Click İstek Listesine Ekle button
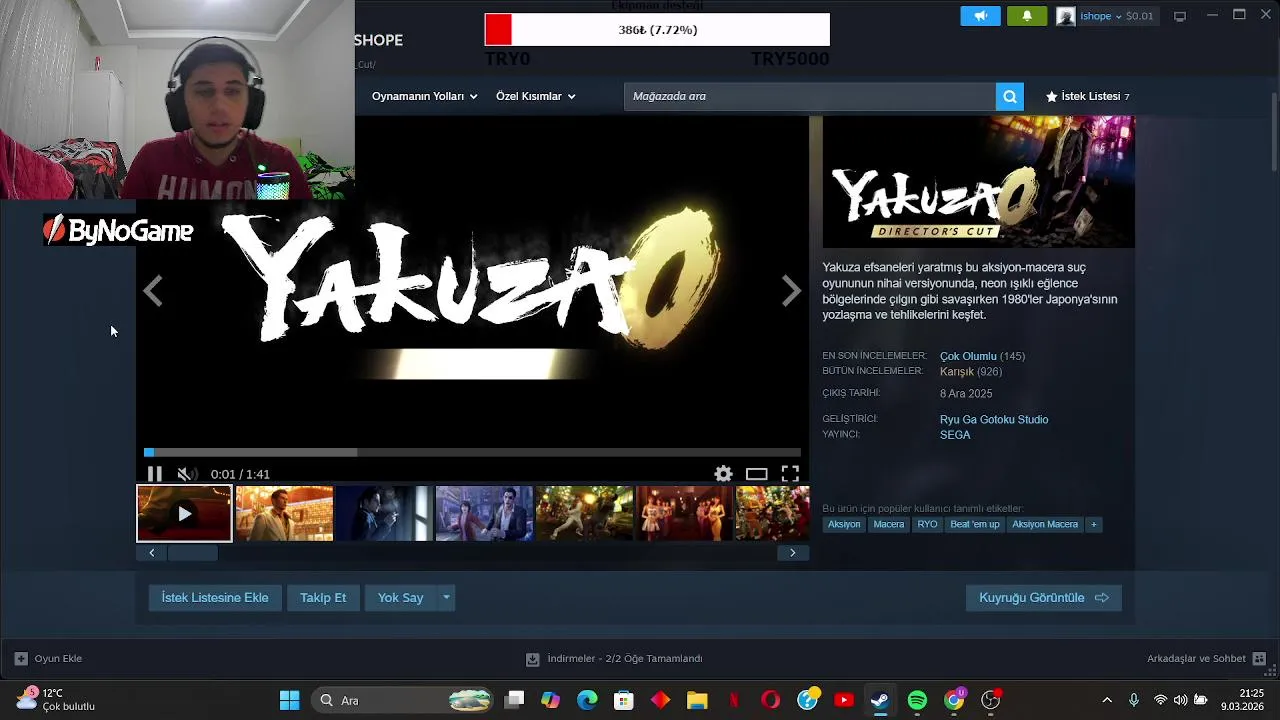 coord(215,597)
